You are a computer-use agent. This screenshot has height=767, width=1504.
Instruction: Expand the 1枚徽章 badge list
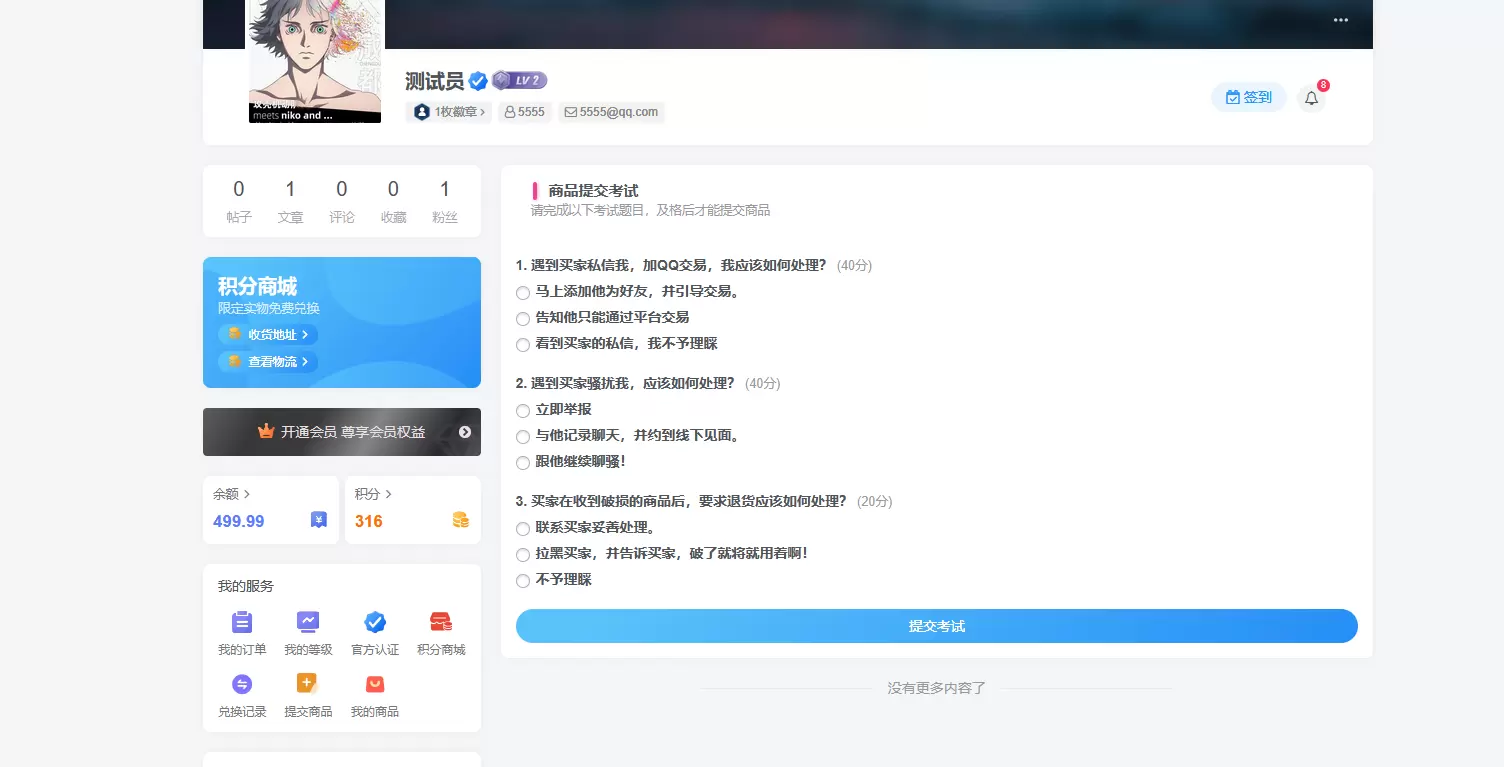point(449,112)
